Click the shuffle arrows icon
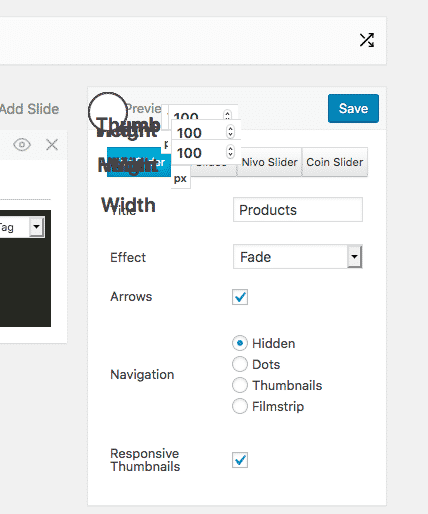This screenshot has height=514, width=428. [367, 40]
